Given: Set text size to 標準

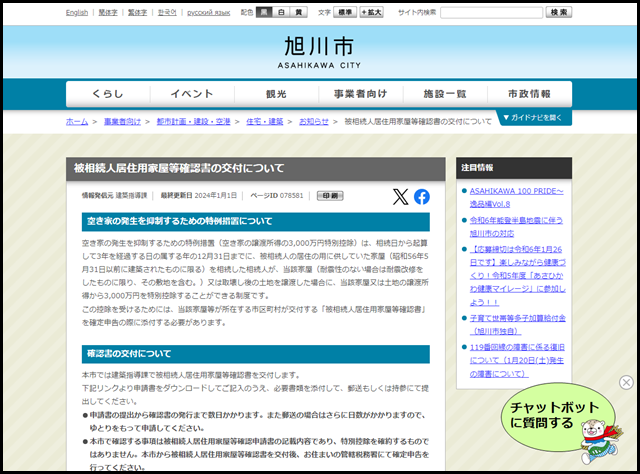Looking at the screenshot, I should click(344, 12).
